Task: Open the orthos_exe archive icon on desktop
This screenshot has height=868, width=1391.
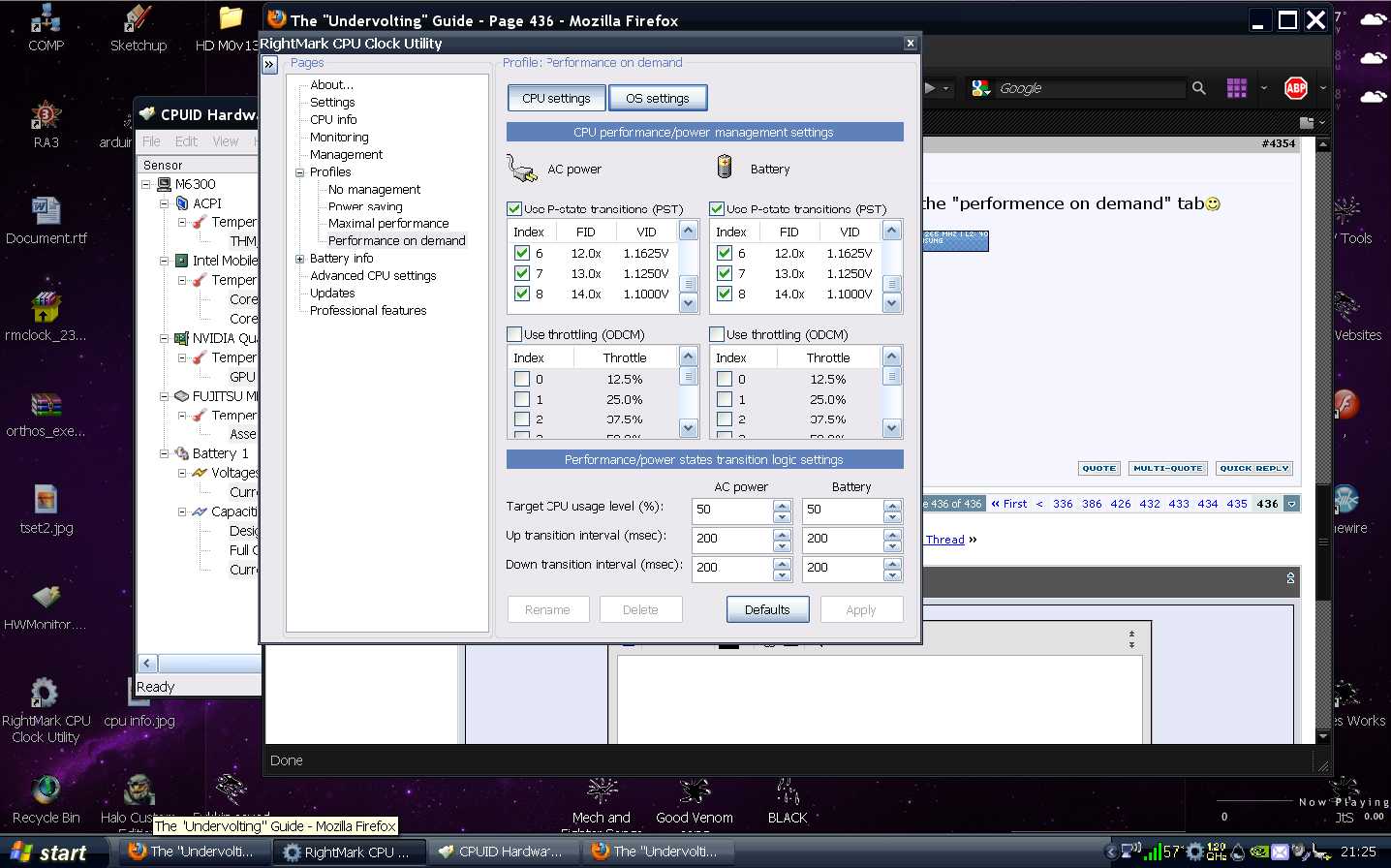Action: coord(46,405)
